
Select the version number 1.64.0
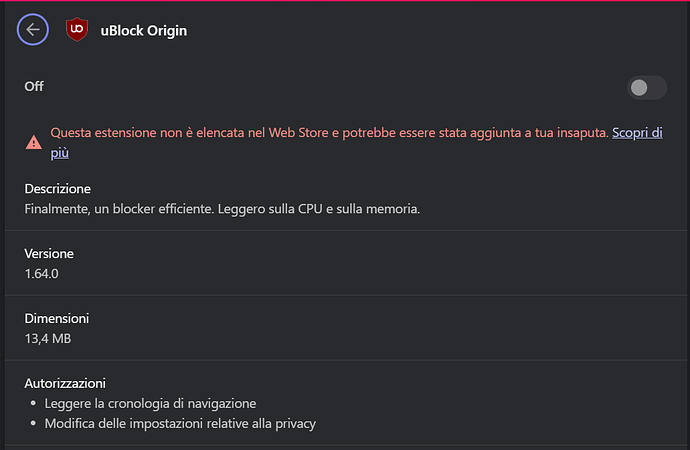(x=41, y=274)
